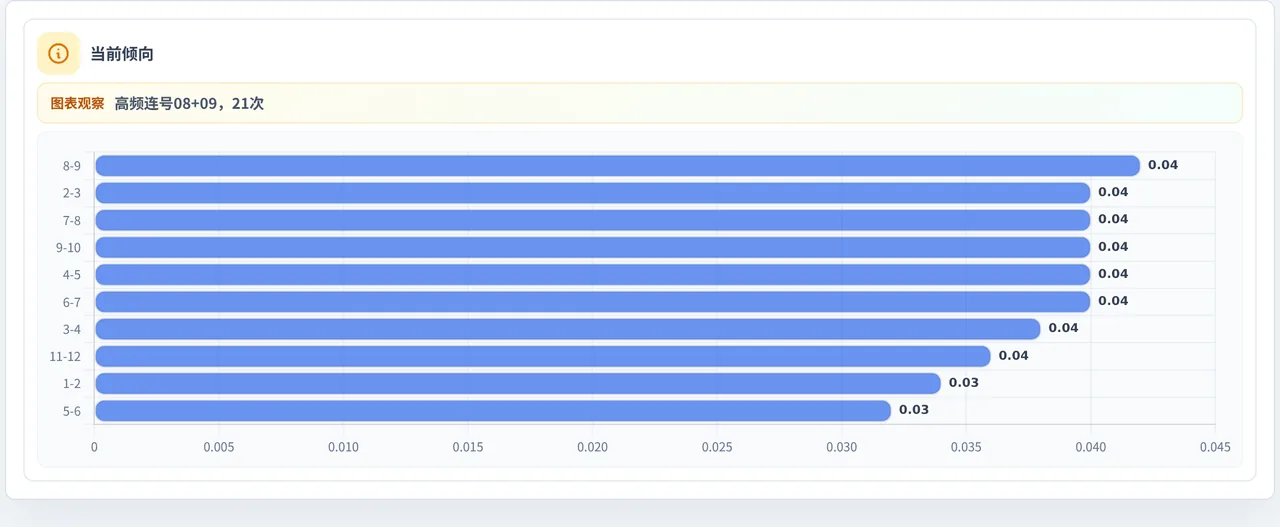This screenshot has height=527, width=1280.
Task: Select the 4-5 bar
Action: pyautogui.click(x=592, y=274)
